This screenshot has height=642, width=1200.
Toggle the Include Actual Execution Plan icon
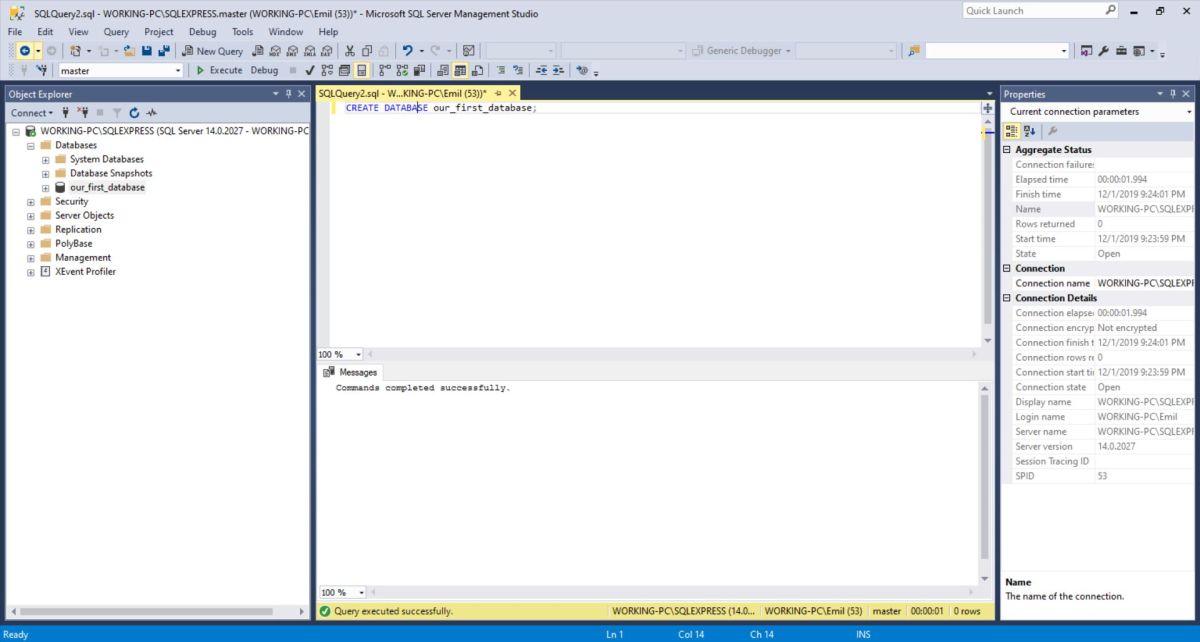pyautogui.click(x=383, y=70)
